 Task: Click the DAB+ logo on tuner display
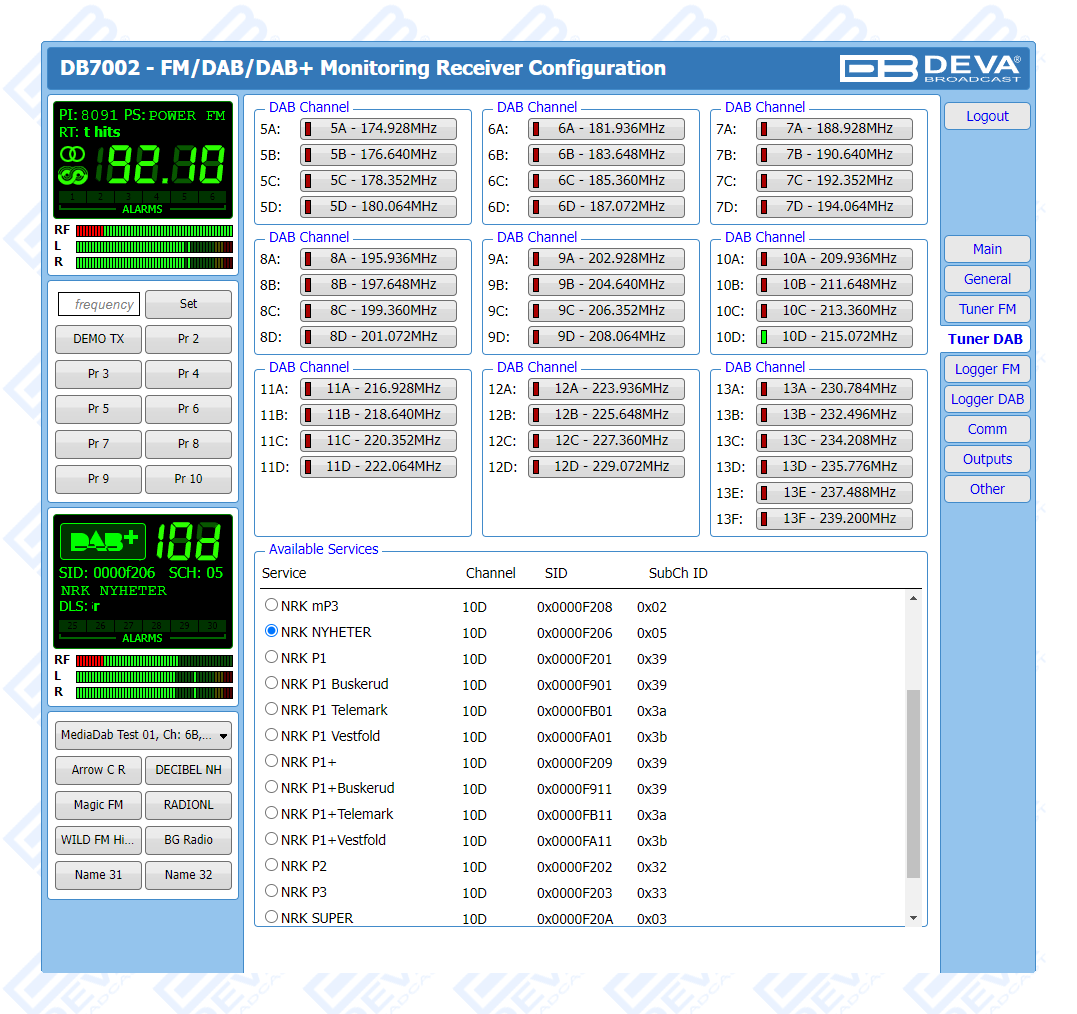pos(103,541)
